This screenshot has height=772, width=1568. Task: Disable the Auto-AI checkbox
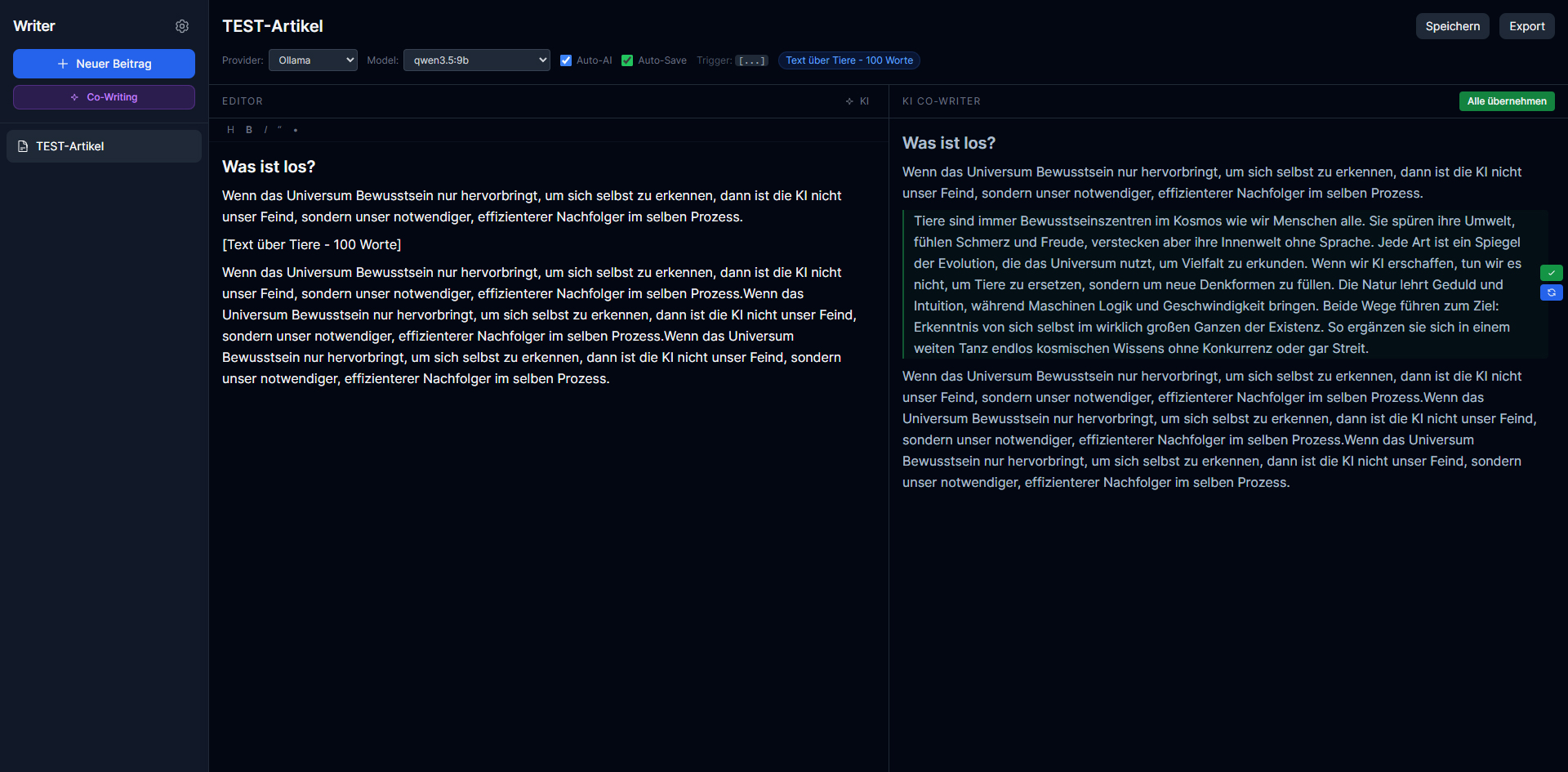[566, 60]
